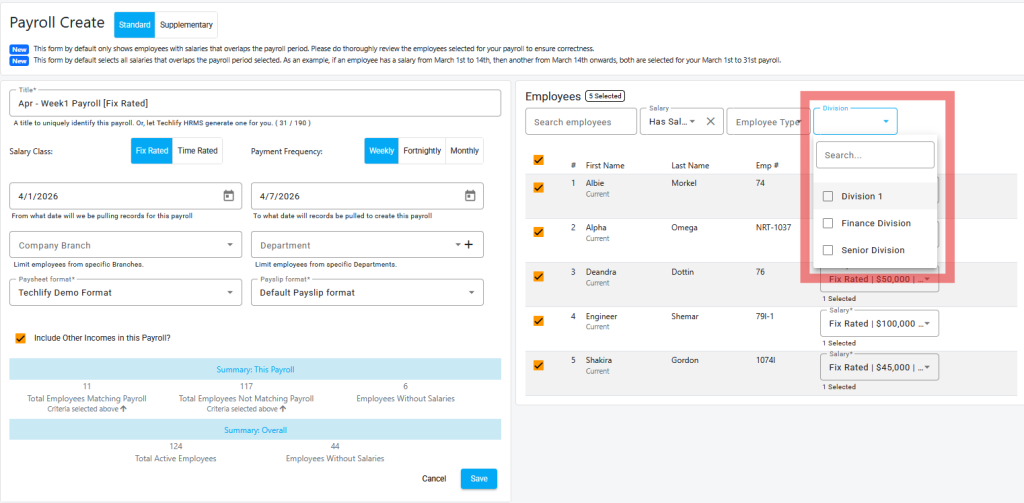
Task: Select the Time Rated salary class
Action: 197,150
